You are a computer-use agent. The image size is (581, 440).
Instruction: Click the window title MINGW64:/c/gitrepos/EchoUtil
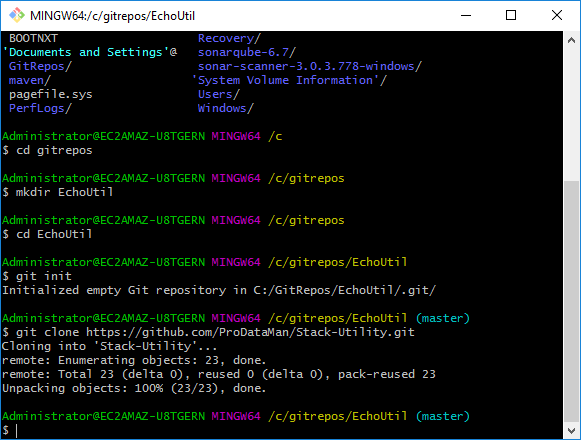112,16
